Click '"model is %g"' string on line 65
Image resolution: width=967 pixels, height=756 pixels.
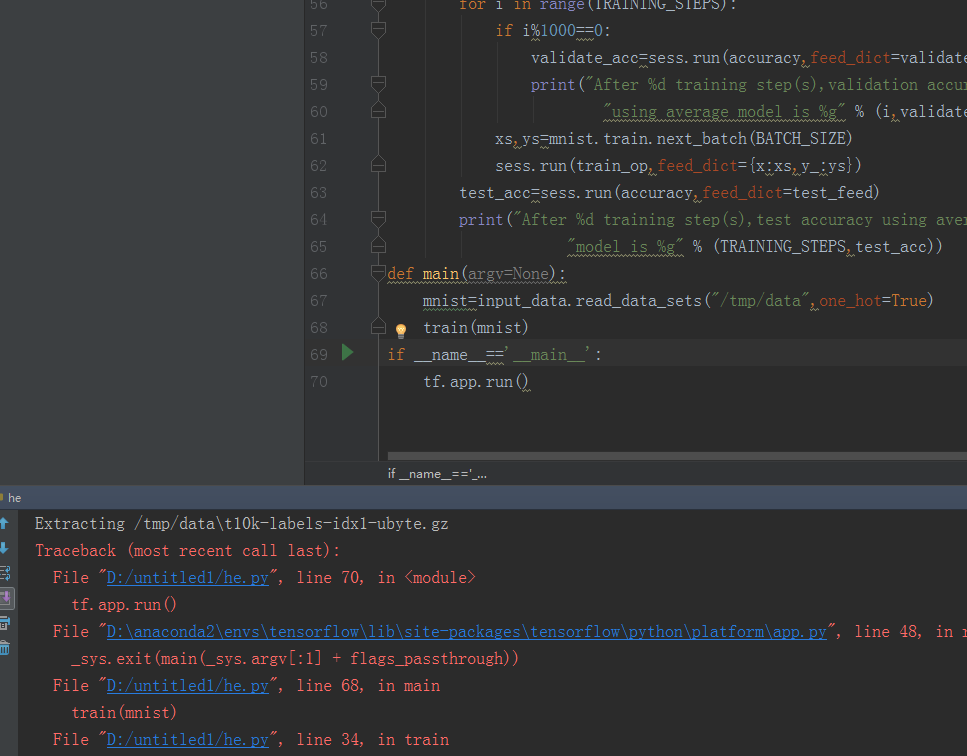coord(625,247)
